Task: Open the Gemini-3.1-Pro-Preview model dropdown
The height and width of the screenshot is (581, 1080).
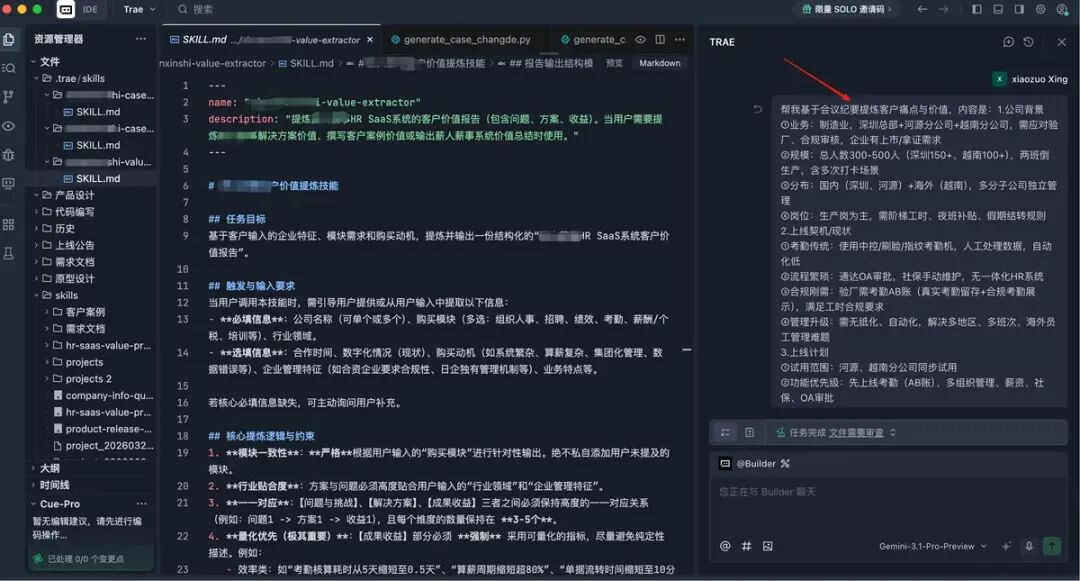Action: (x=932, y=546)
